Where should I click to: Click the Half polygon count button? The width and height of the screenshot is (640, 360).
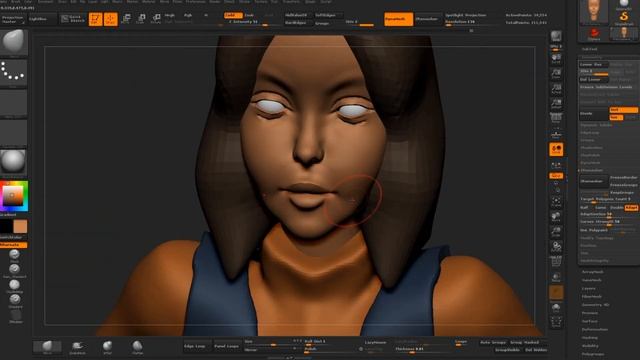585,208
